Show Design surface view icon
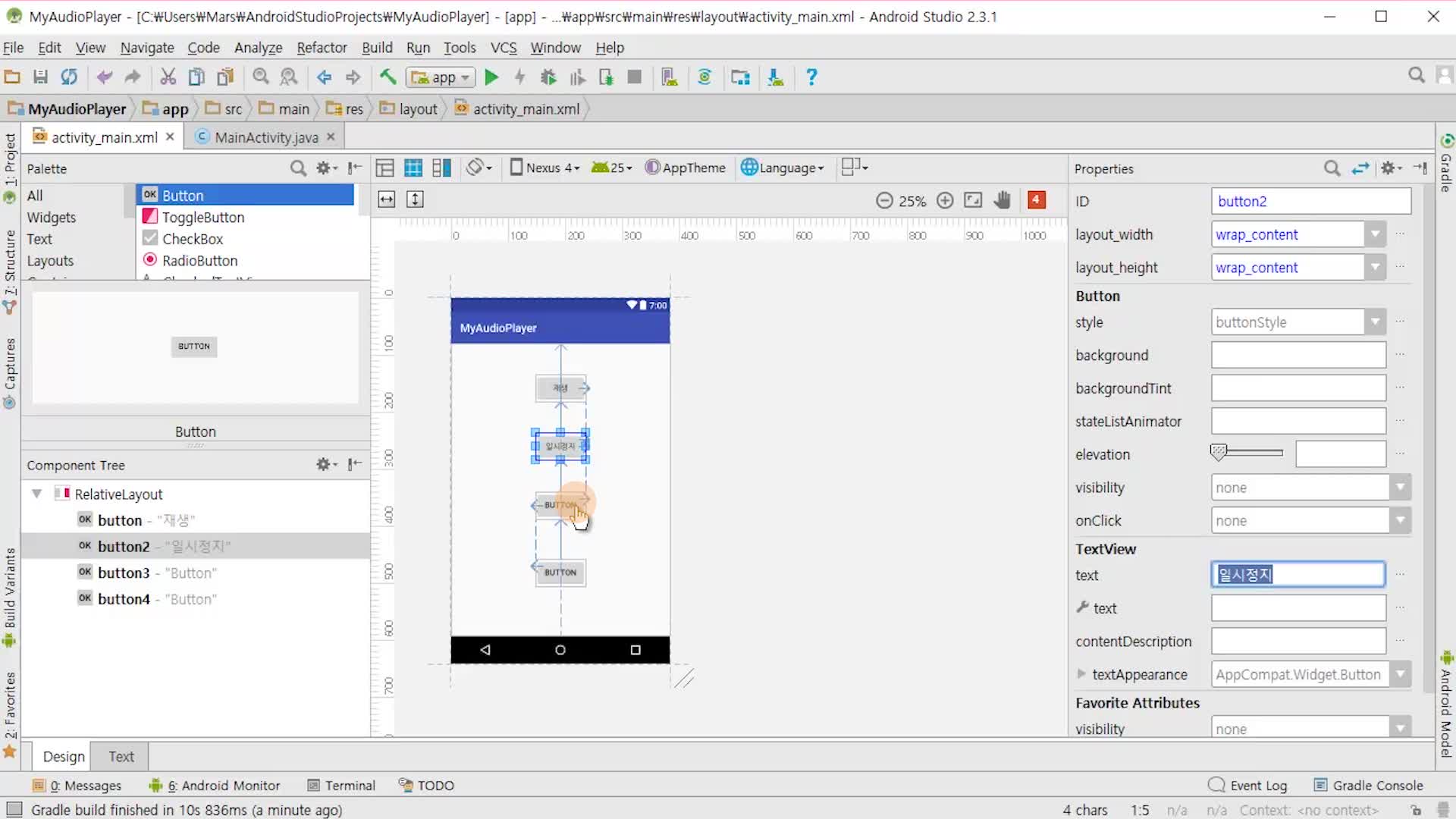This screenshot has height=819, width=1456. 385,168
